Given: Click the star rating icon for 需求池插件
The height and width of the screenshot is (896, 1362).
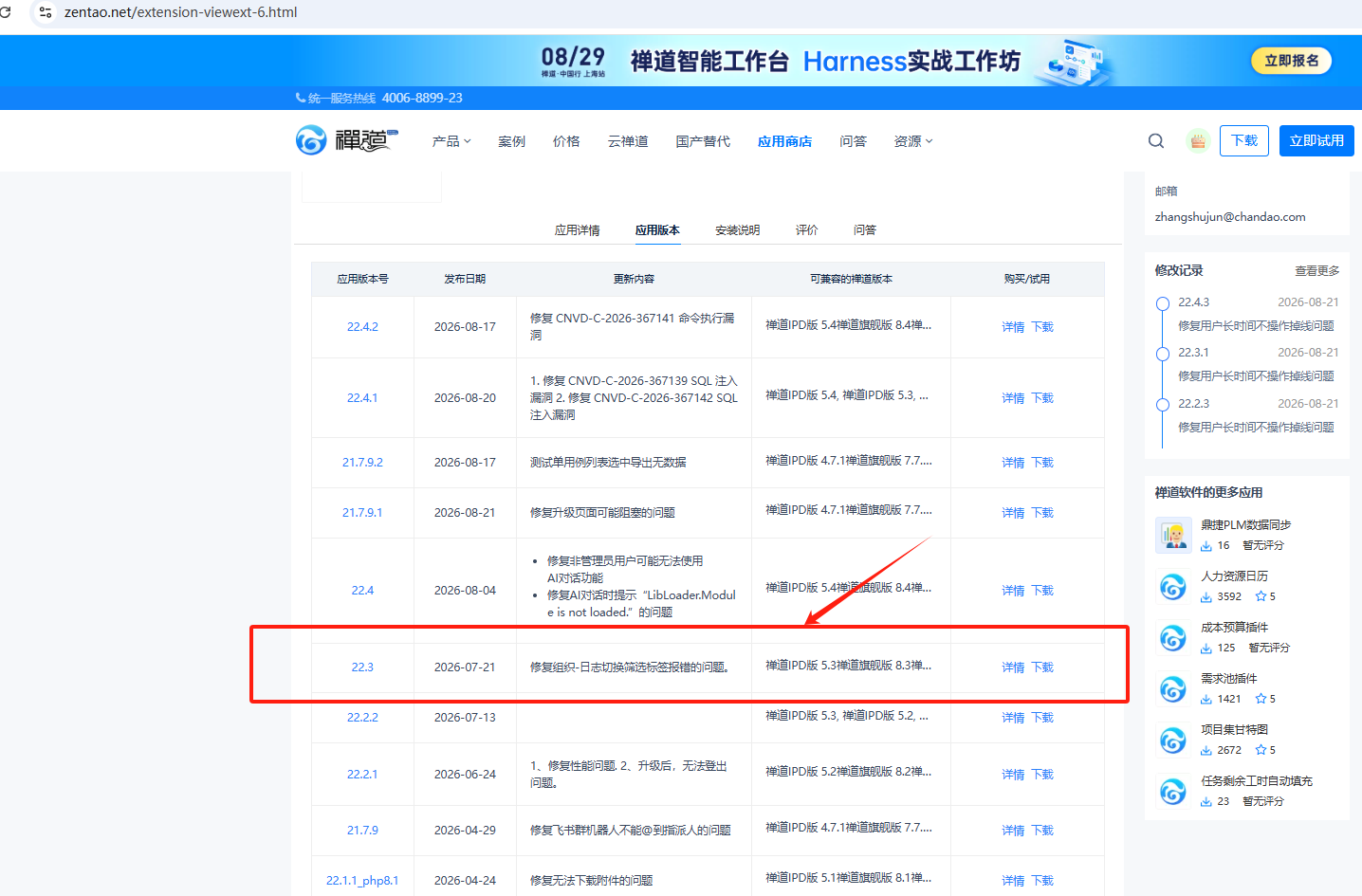Looking at the screenshot, I should pos(1261,699).
